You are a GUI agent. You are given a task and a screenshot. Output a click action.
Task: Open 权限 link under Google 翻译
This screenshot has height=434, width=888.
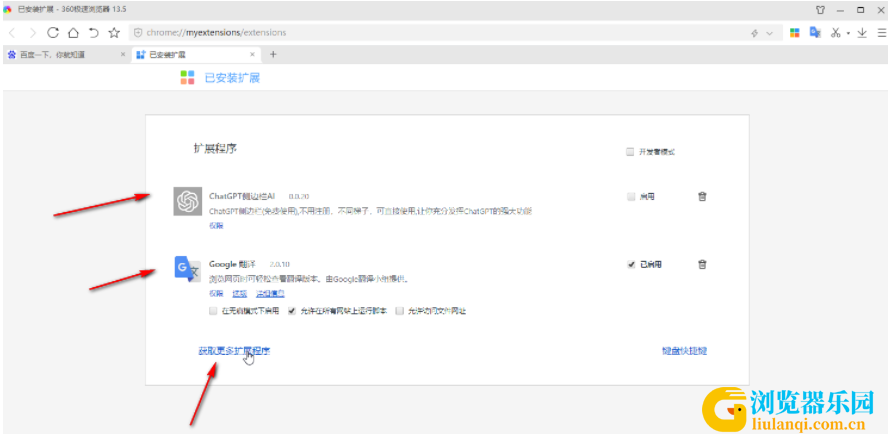coord(216,293)
